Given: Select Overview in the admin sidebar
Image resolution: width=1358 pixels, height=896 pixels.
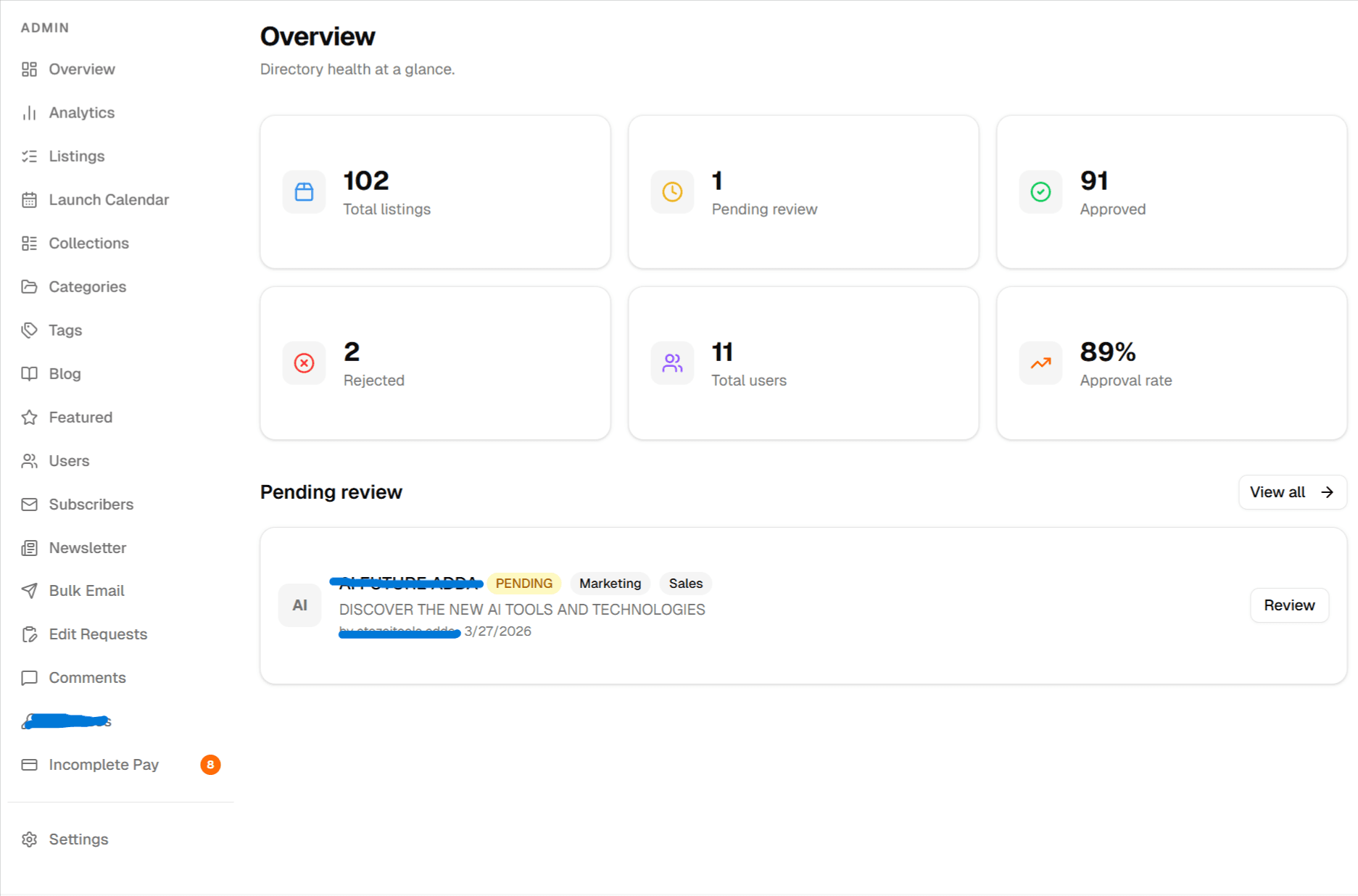Looking at the screenshot, I should tap(82, 69).
